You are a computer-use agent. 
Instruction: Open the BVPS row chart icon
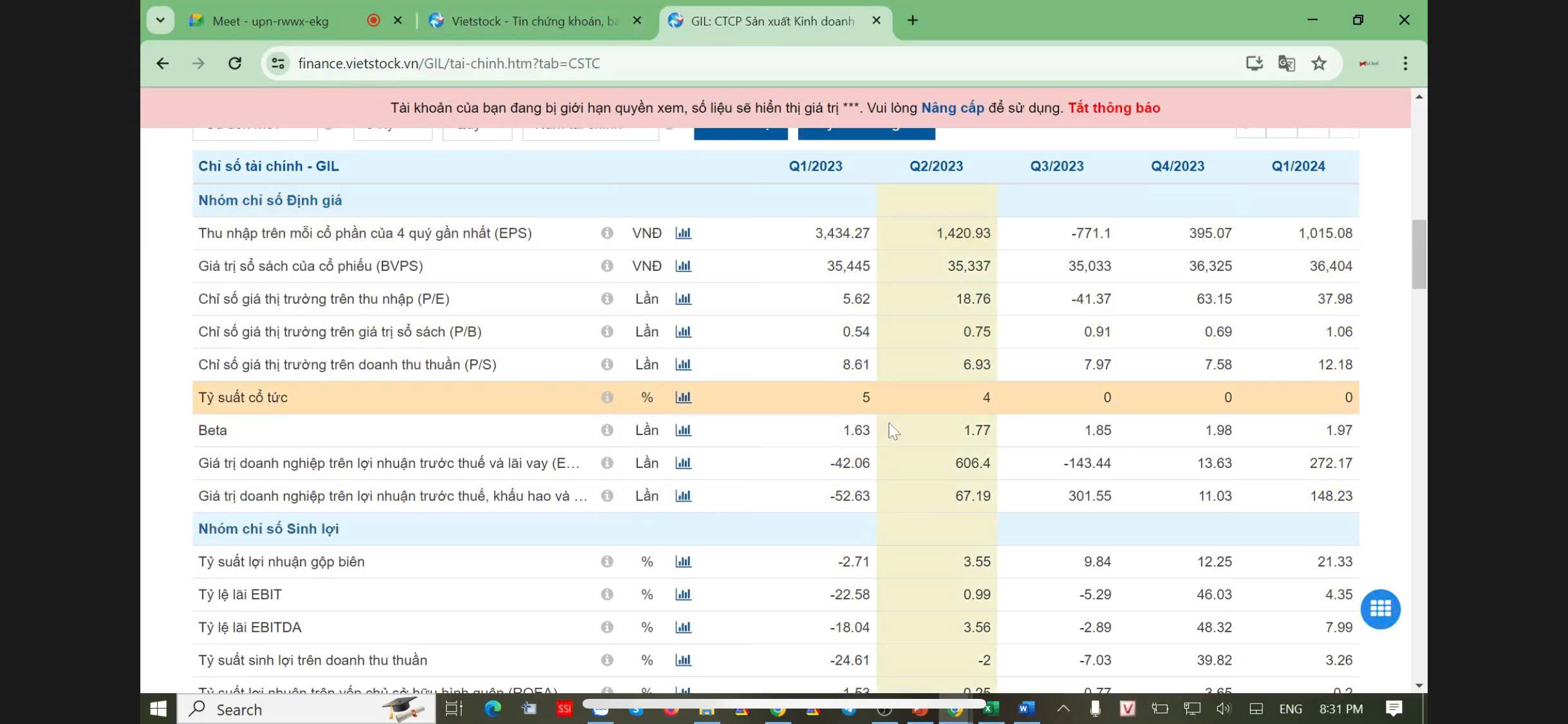pyautogui.click(x=683, y=266)
